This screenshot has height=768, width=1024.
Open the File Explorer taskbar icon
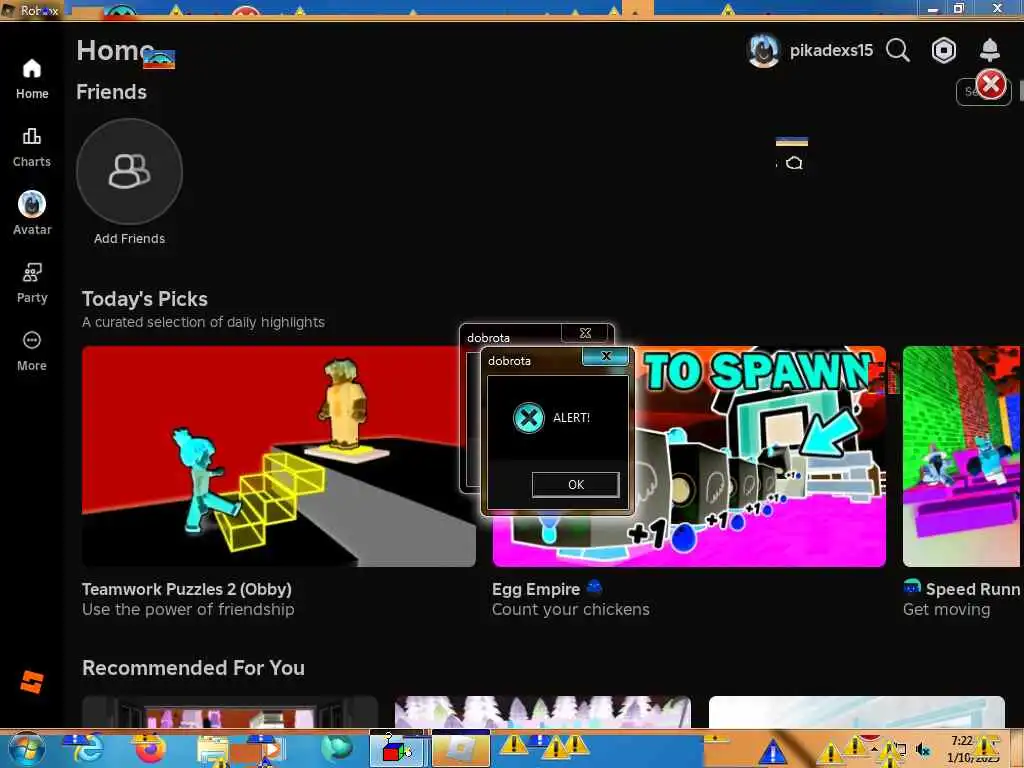212,750
